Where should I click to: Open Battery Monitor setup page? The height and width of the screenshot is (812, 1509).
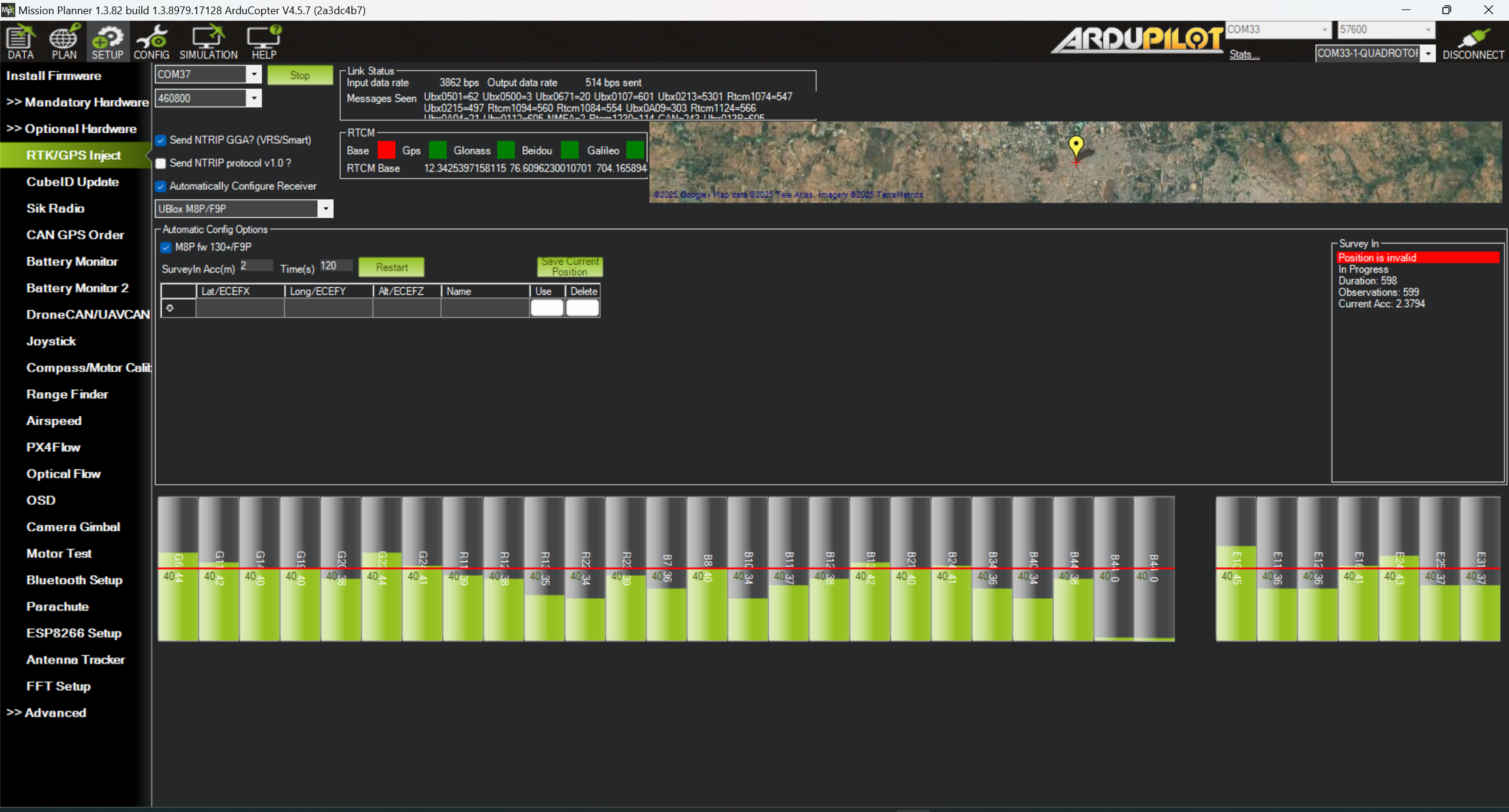[x=72, y=261]
